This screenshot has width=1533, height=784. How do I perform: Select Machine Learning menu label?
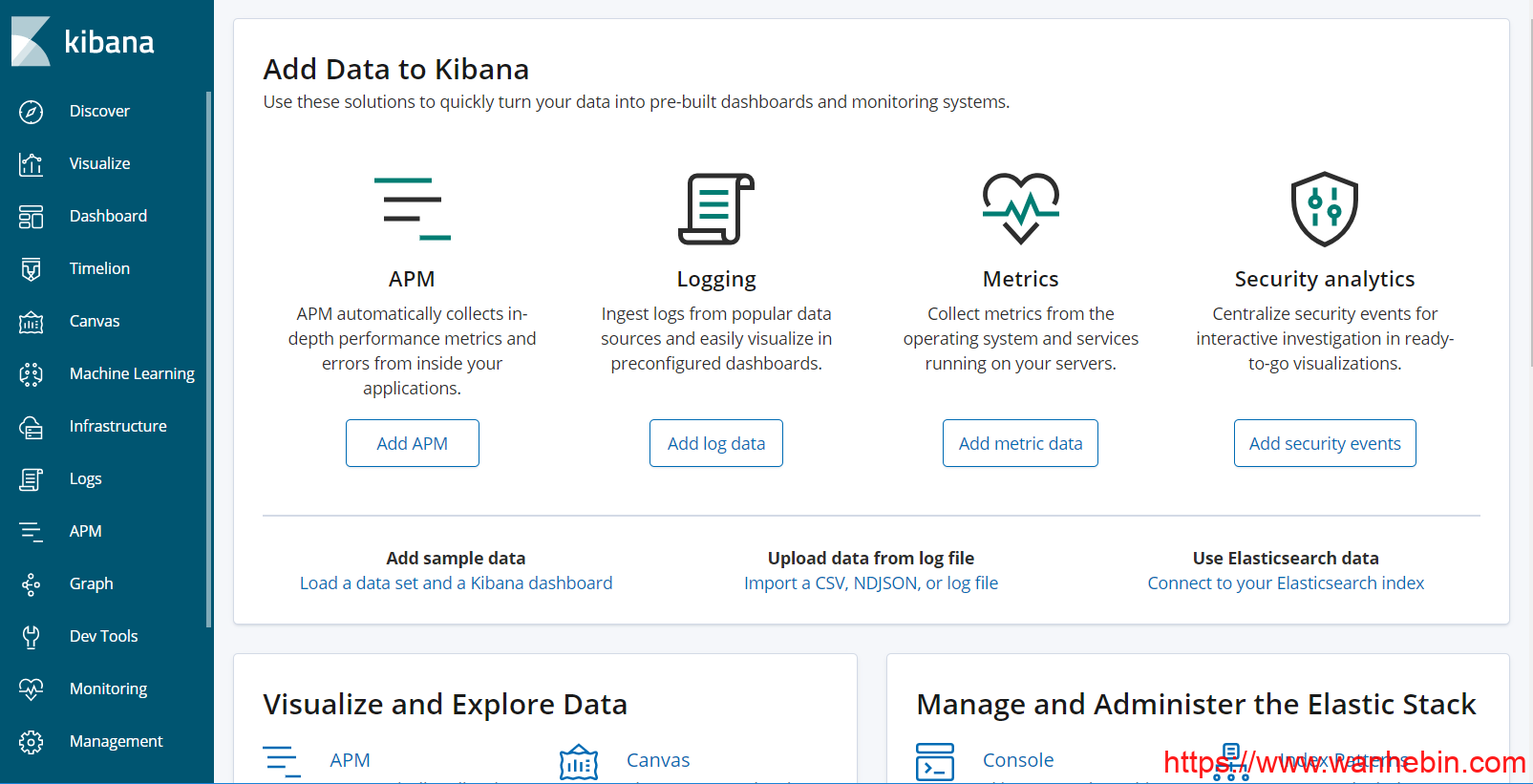coord(132,373)
